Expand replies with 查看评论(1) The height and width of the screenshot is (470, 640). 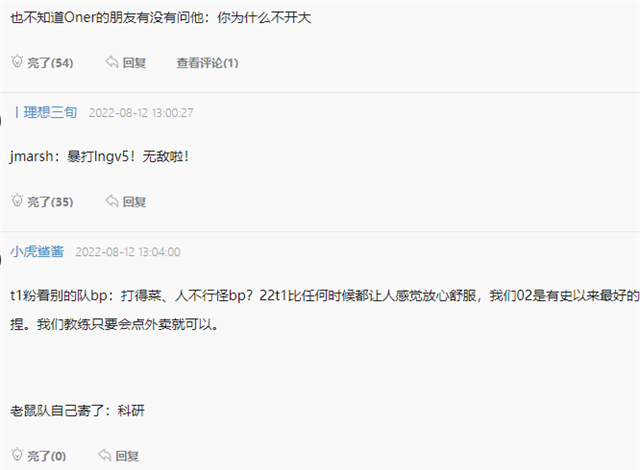[x=207, y=63]
